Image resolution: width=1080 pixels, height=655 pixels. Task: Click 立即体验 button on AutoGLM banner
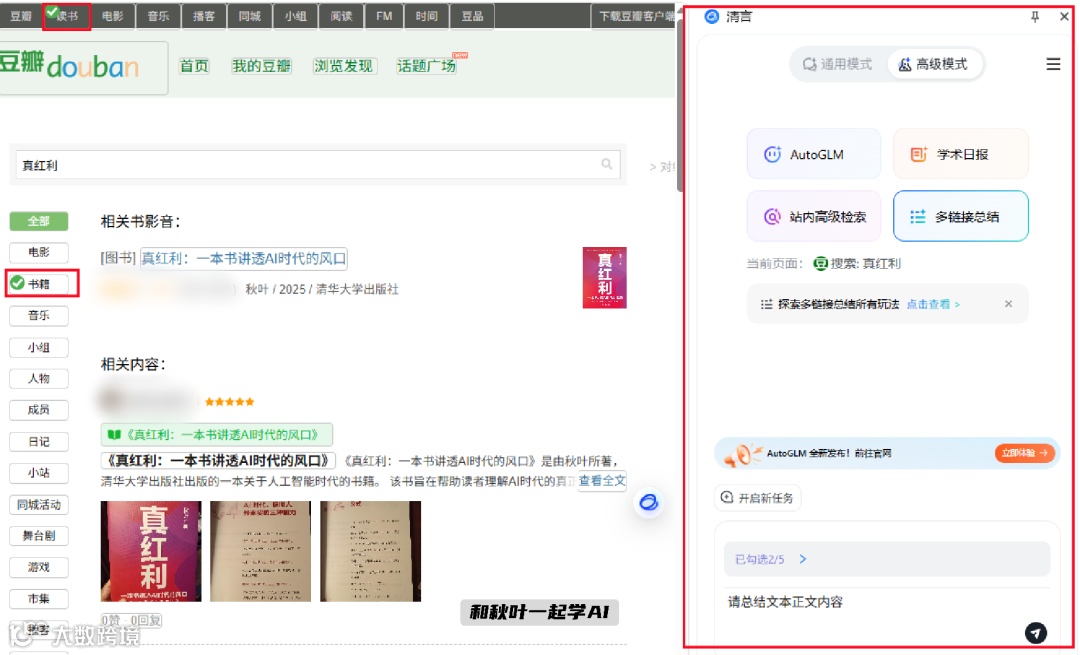[x=1024, y=453]
